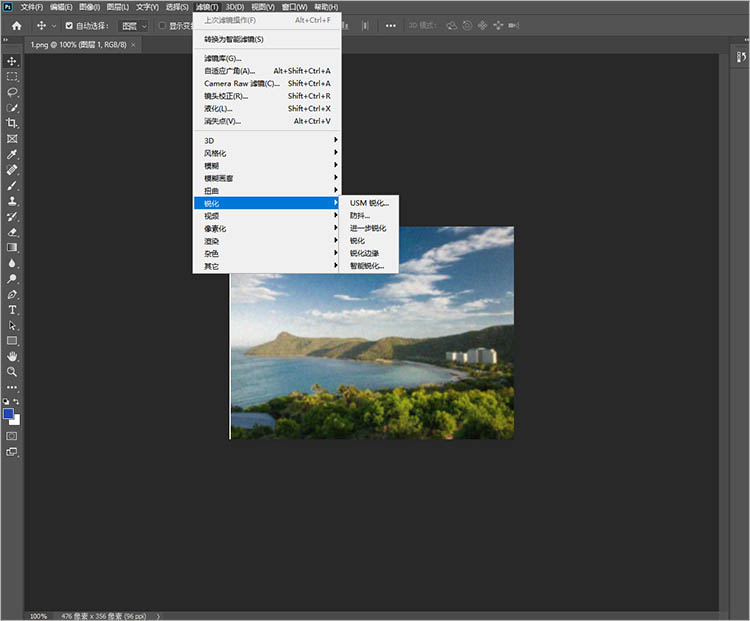The image size is (750, 621).
Task: Click the white background color swatch
Action: [17, 421]
